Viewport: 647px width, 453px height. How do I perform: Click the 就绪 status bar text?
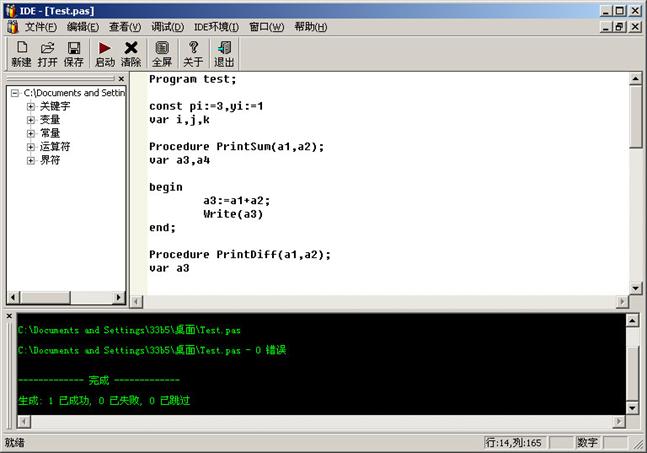pos(15,443)
